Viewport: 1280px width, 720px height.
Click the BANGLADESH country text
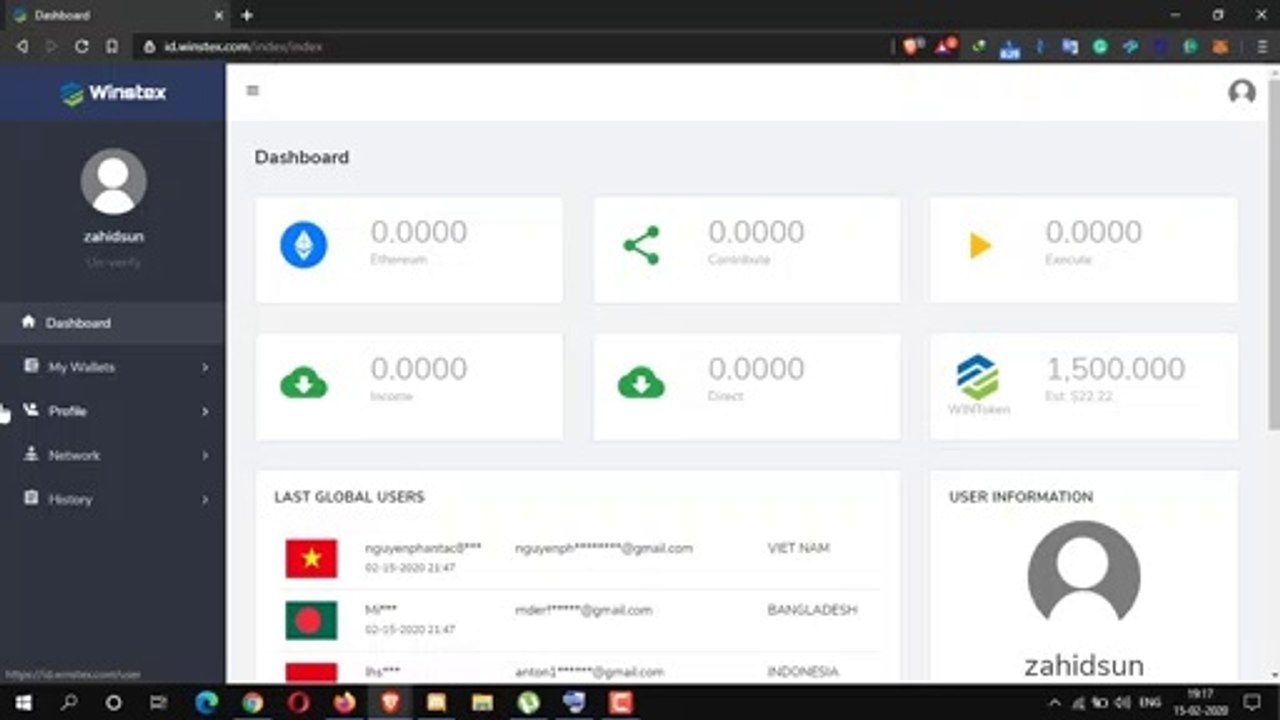(812, 610)
